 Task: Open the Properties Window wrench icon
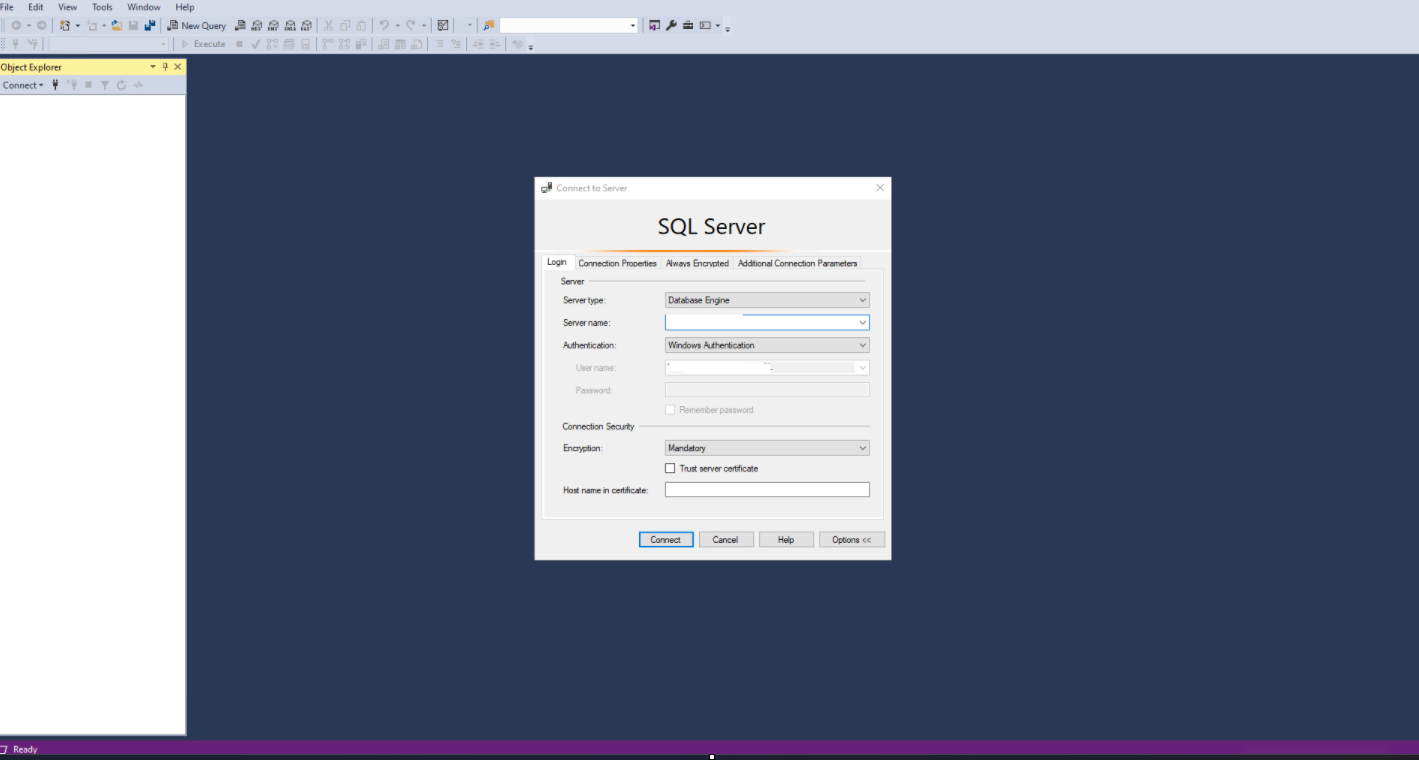tap(671, 25)
